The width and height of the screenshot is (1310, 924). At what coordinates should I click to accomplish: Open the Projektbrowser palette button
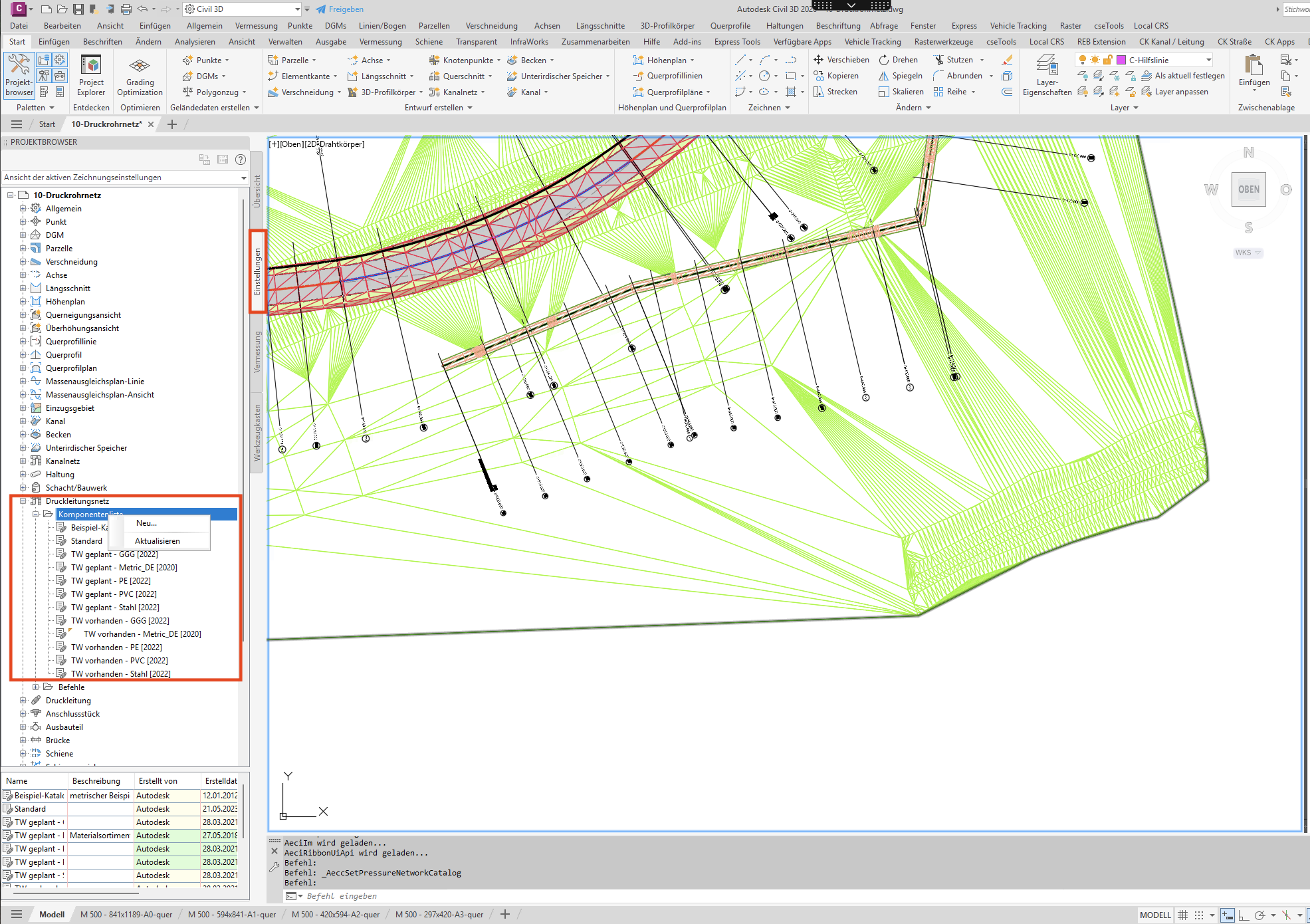pos(19,76)
